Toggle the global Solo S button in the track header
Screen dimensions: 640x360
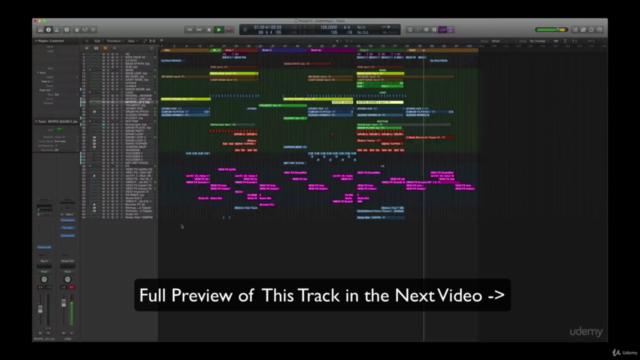pyautogui.click(x=114, y=48)
